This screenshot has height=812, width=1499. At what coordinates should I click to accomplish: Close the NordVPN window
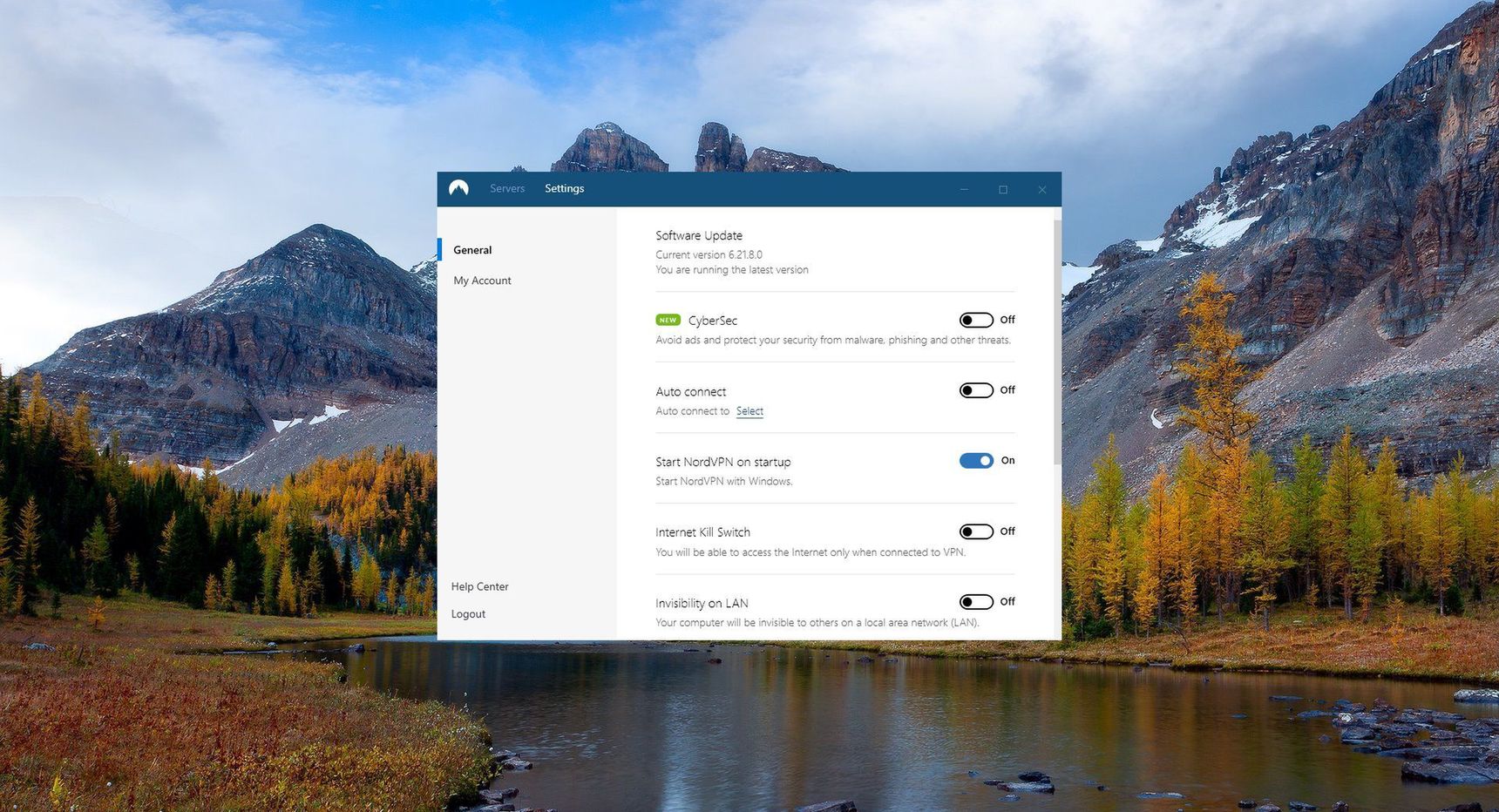coord(1042,189)
